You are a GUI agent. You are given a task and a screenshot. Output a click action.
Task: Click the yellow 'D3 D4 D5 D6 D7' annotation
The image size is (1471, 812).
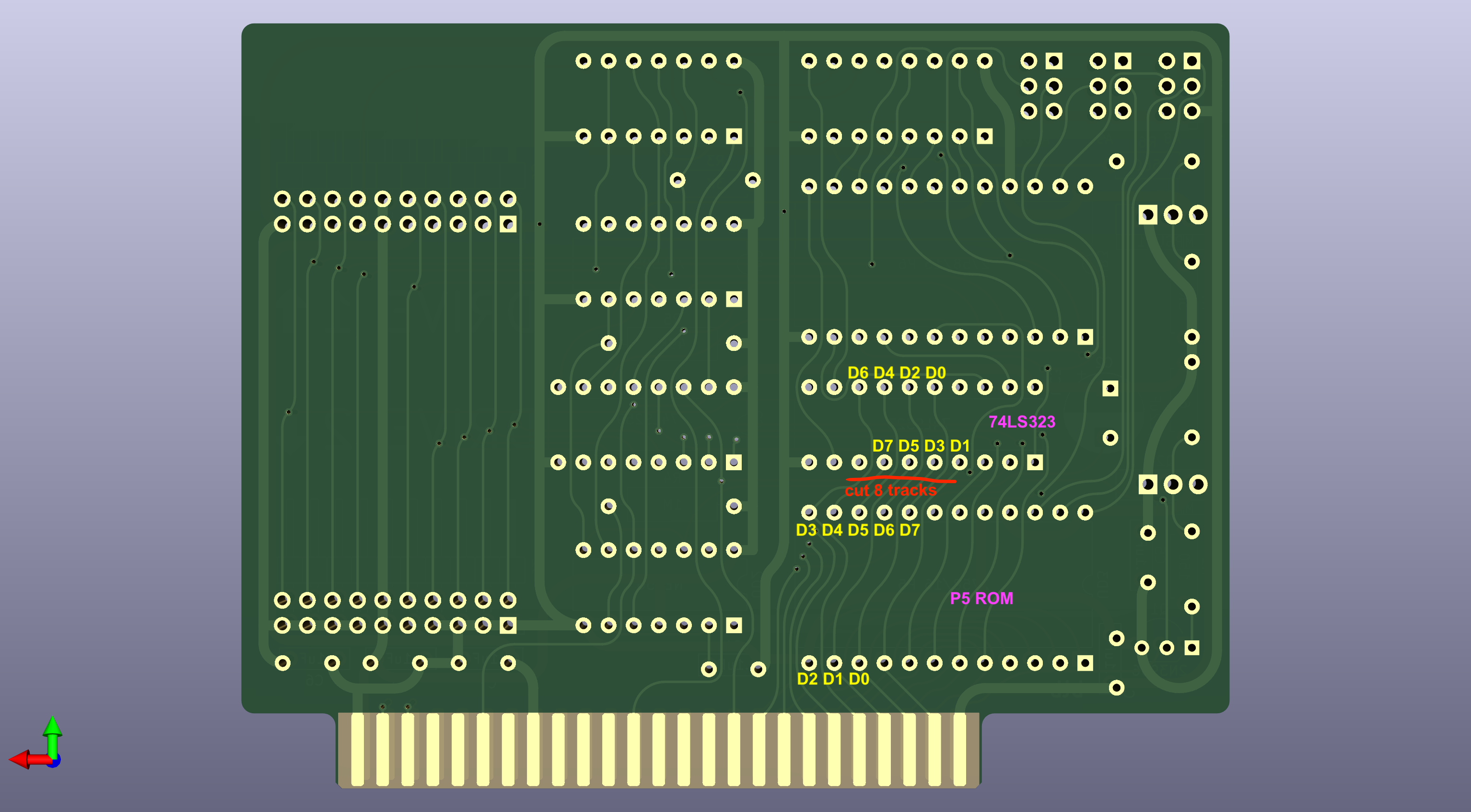point(857,530)
